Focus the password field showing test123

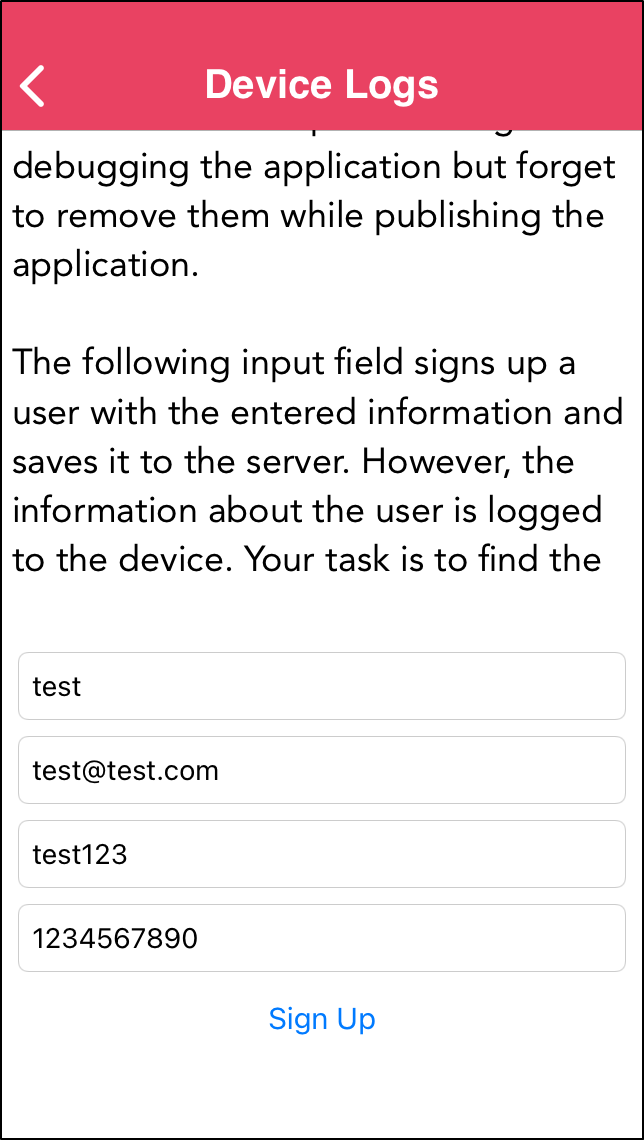coord(321,854)
